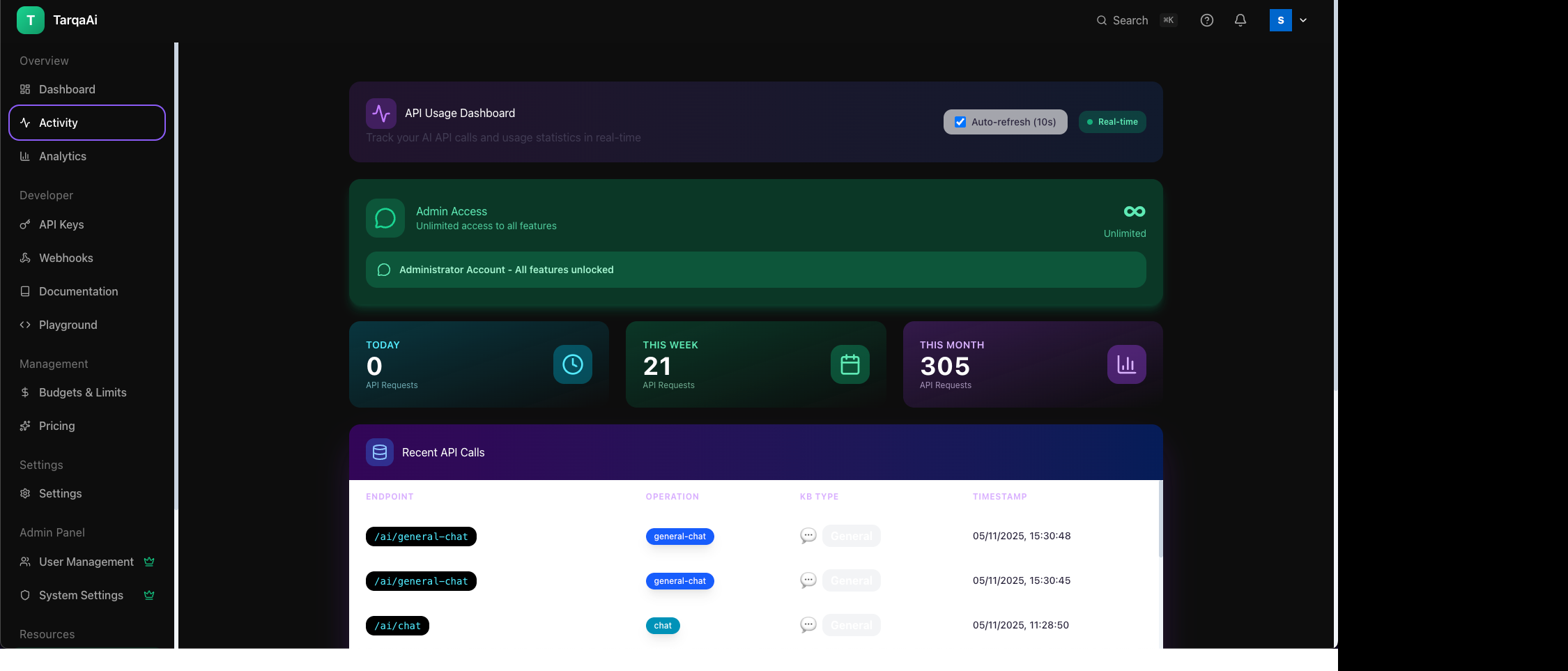Click the Unlimited infinity icon
Viewport: 1568px width, 671px height.
pyautogui.click(x=1135, y=211)
